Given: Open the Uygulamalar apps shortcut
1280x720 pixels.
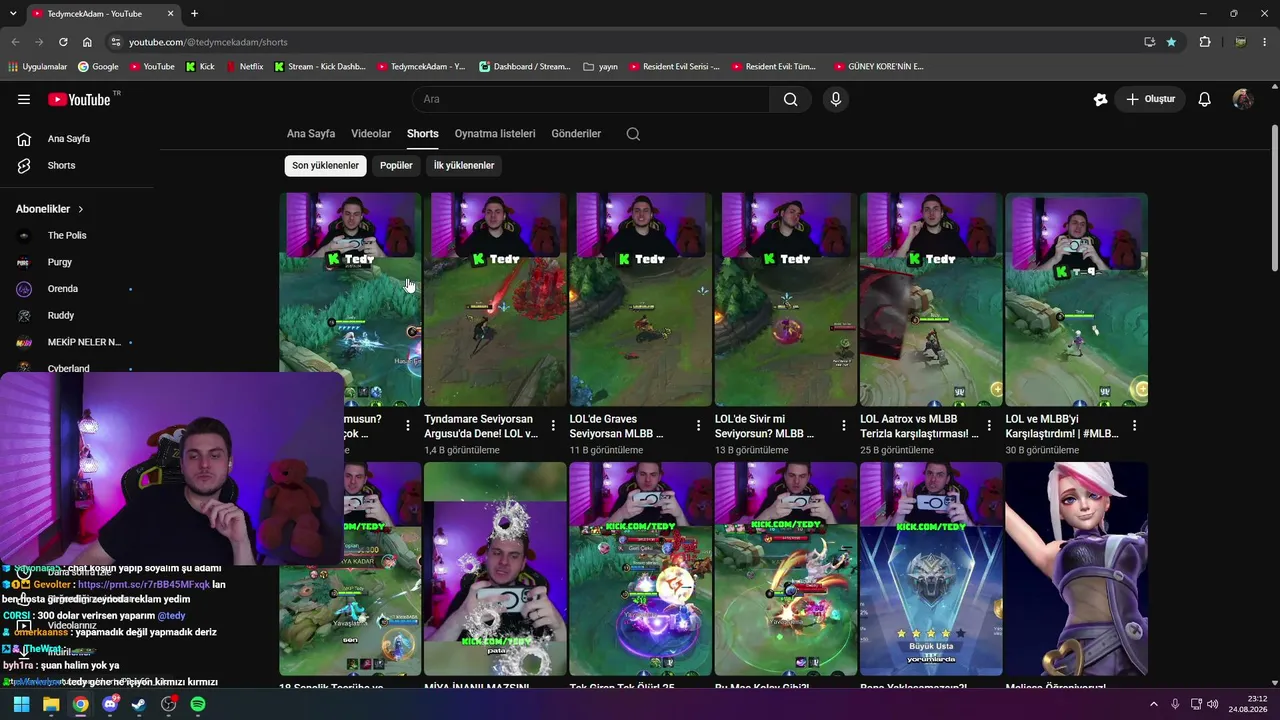Looking at the screenshot, I should [38, 67].
